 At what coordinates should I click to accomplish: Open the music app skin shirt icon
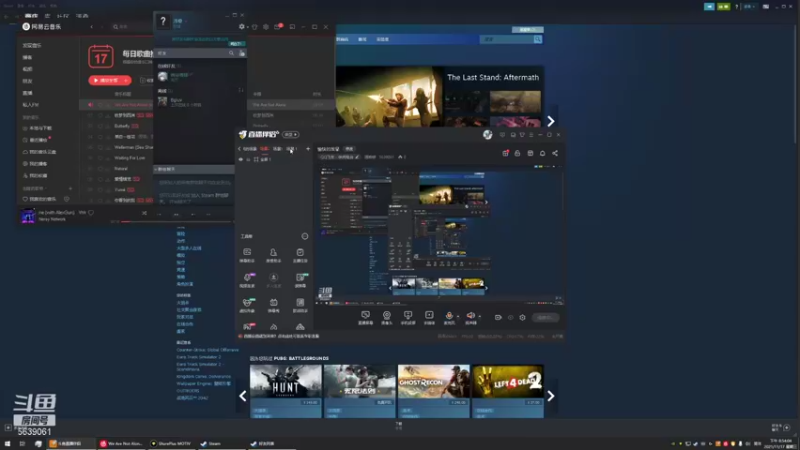(255, 27)
